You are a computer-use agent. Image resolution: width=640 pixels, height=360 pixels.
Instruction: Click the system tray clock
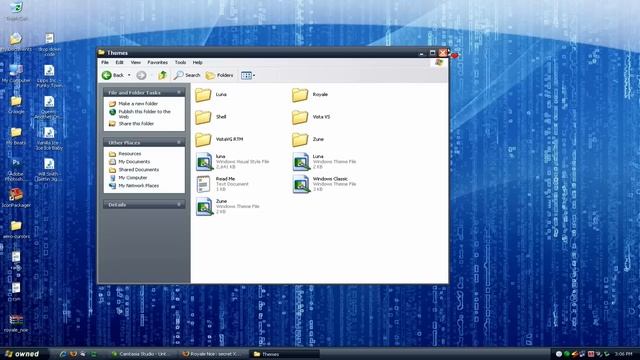pyautogui.click(x=623, y=354)
